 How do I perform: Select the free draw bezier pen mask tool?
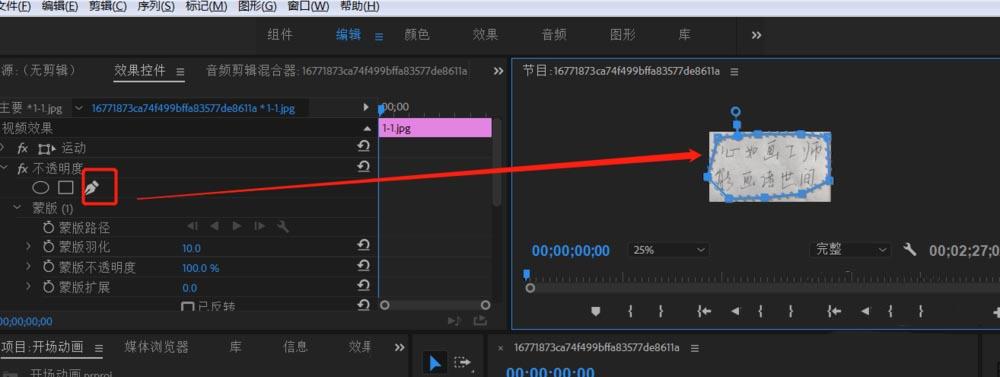coord(93,188)
